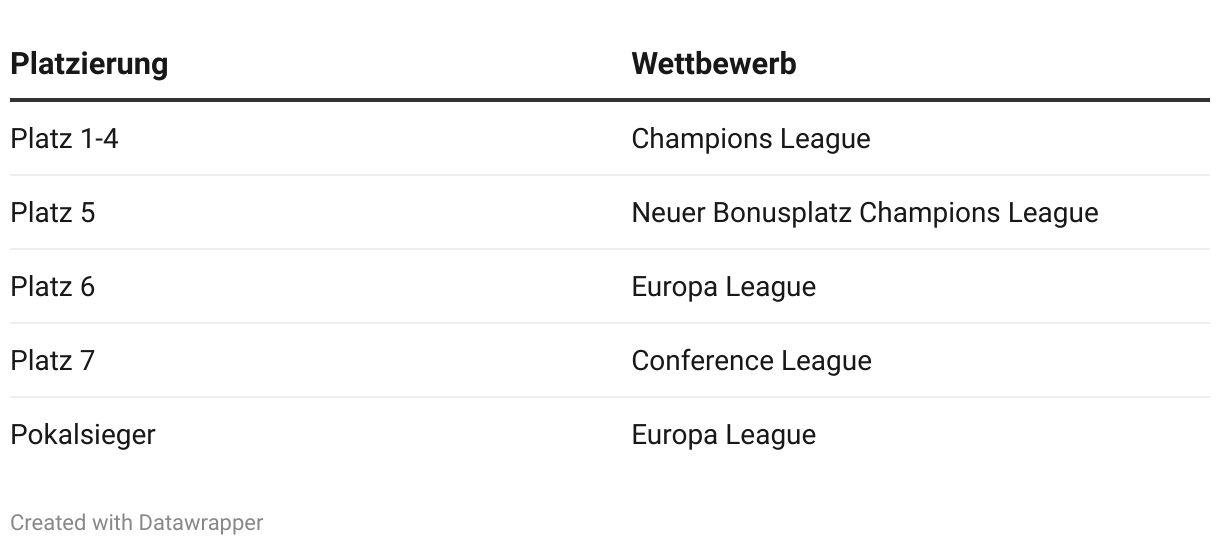Viewport: 1220px width, 546px height.
Task: Select the Conference League cell
Action: point(751,361)
